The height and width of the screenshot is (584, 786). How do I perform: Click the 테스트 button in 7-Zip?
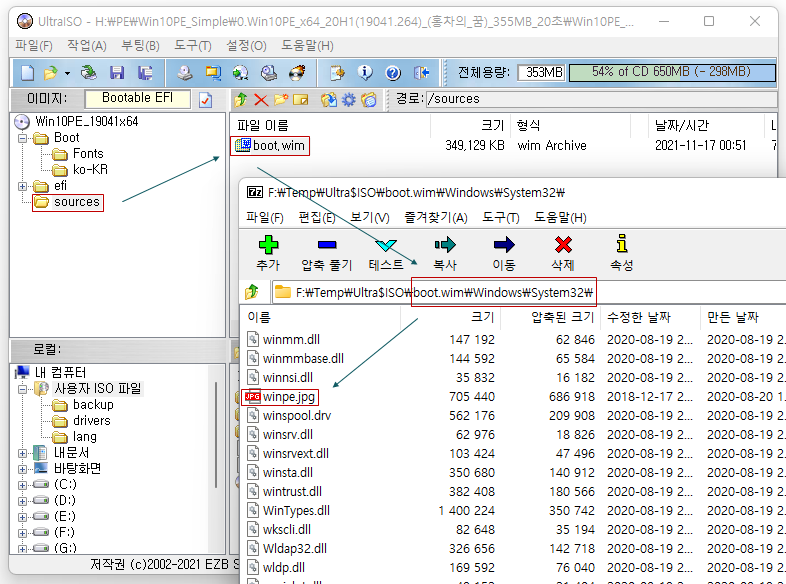tap(386, 253)
